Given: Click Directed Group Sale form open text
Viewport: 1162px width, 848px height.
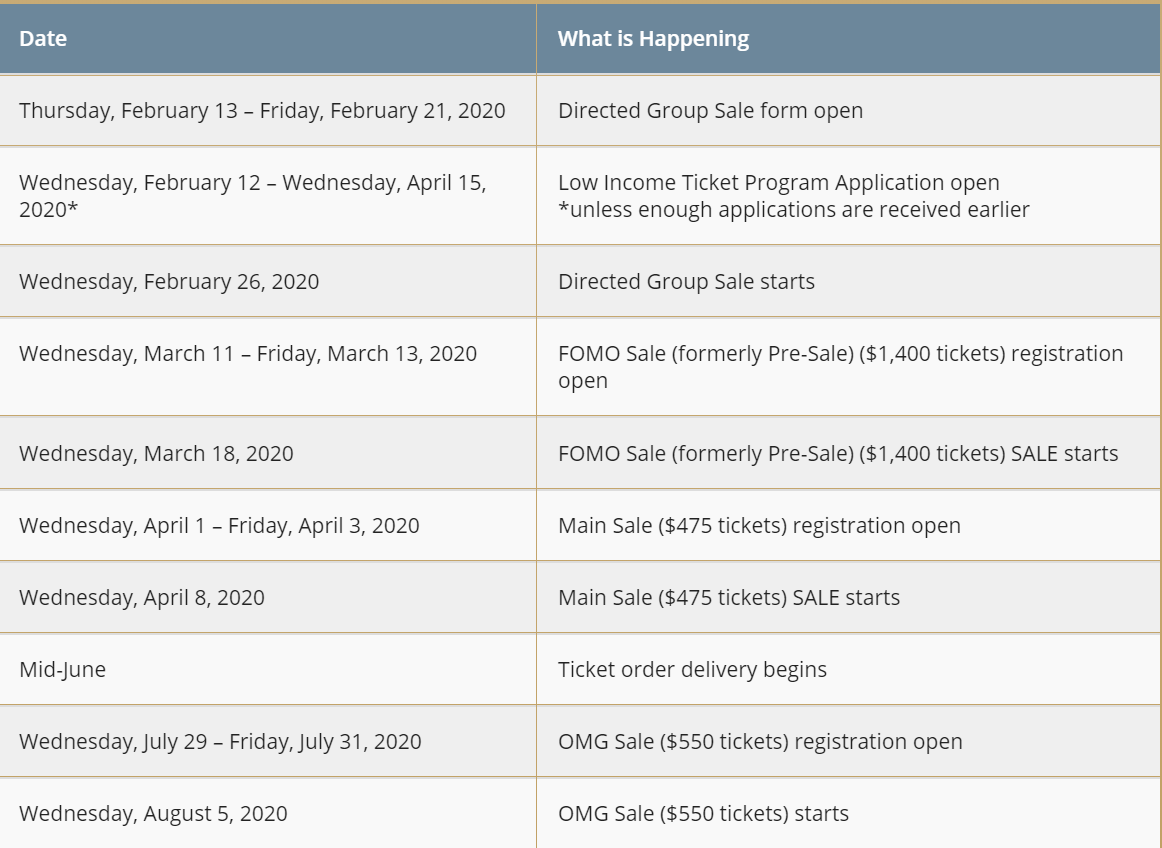Looking at the screenshot, I should pos(710,110).
